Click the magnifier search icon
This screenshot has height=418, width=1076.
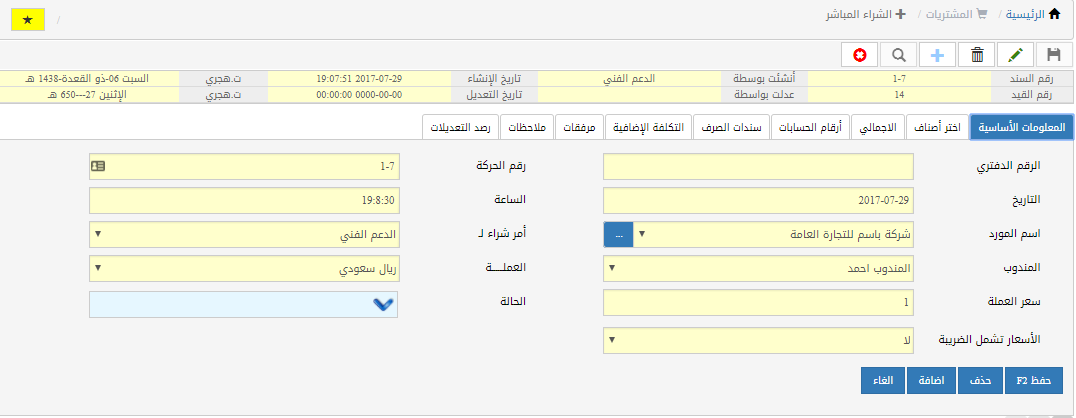(x=898, y=56)
